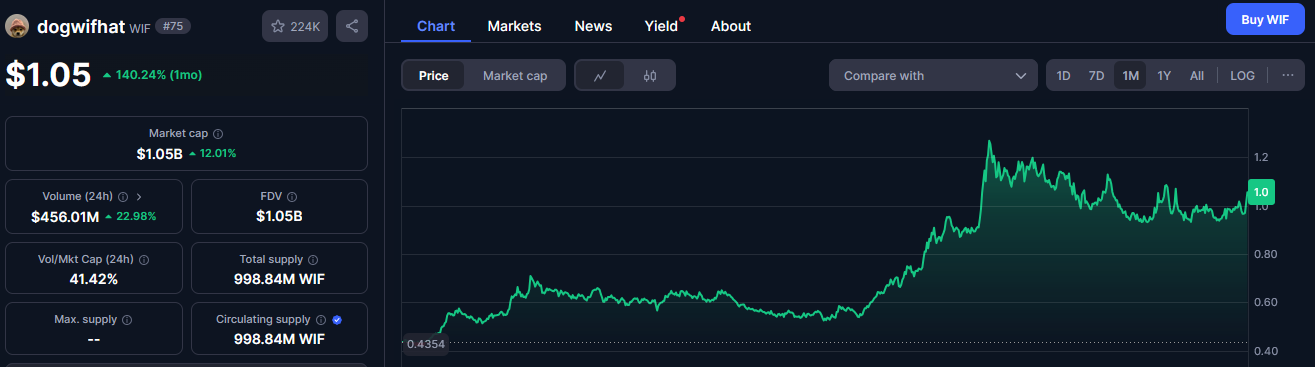Click the dogwifhat coin name heading
Screen dimensions: 1315x367
(x=80, y=26)
